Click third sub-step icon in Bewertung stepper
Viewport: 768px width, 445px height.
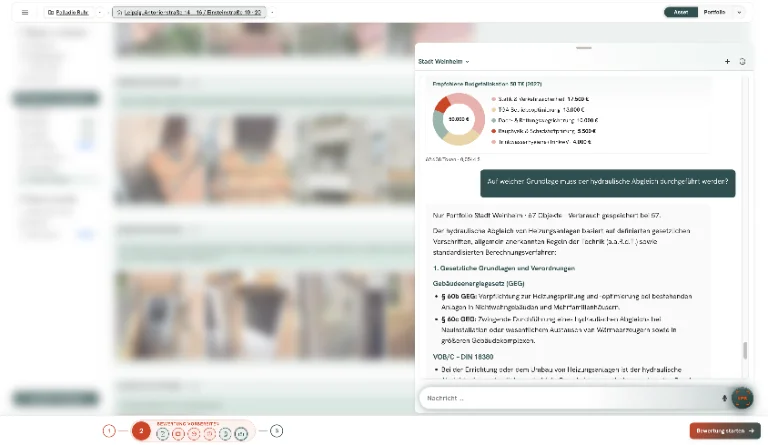click(194, 434)
